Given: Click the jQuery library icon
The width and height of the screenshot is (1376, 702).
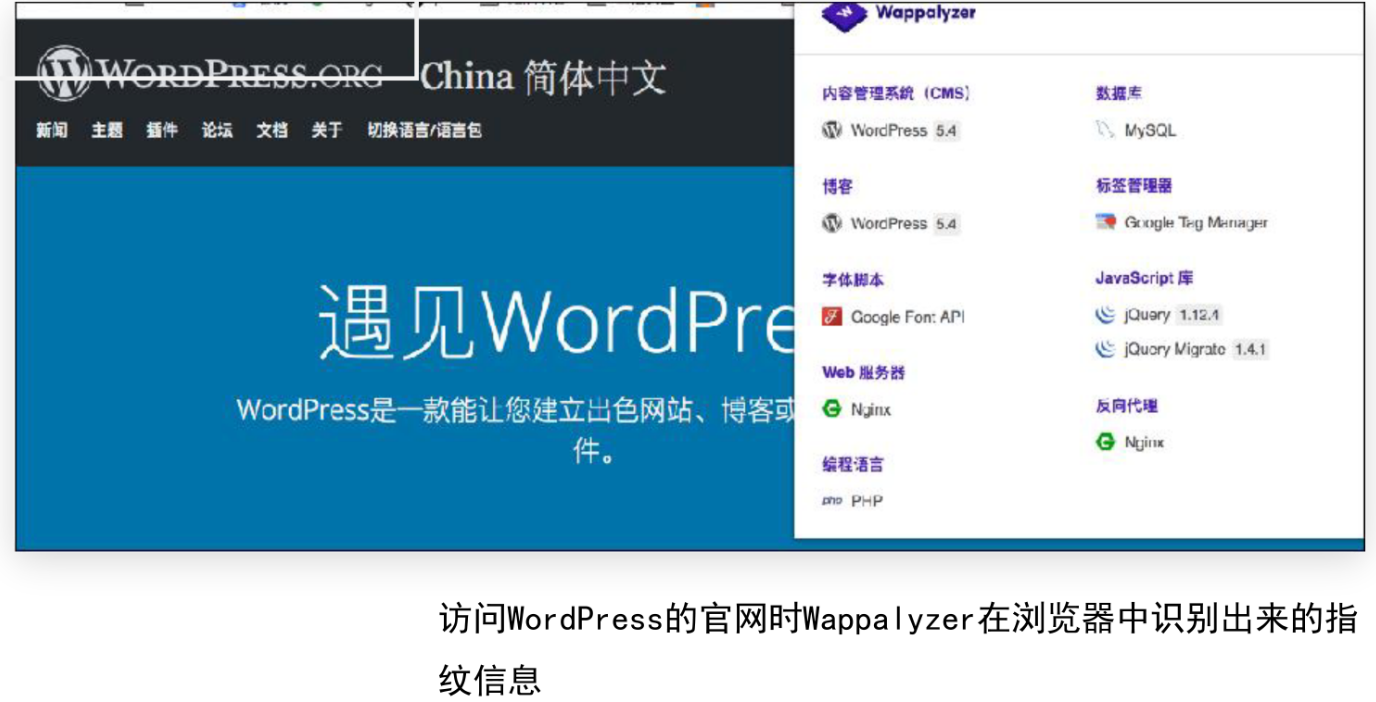Looking at the screenshot, I should (1105, 315).
